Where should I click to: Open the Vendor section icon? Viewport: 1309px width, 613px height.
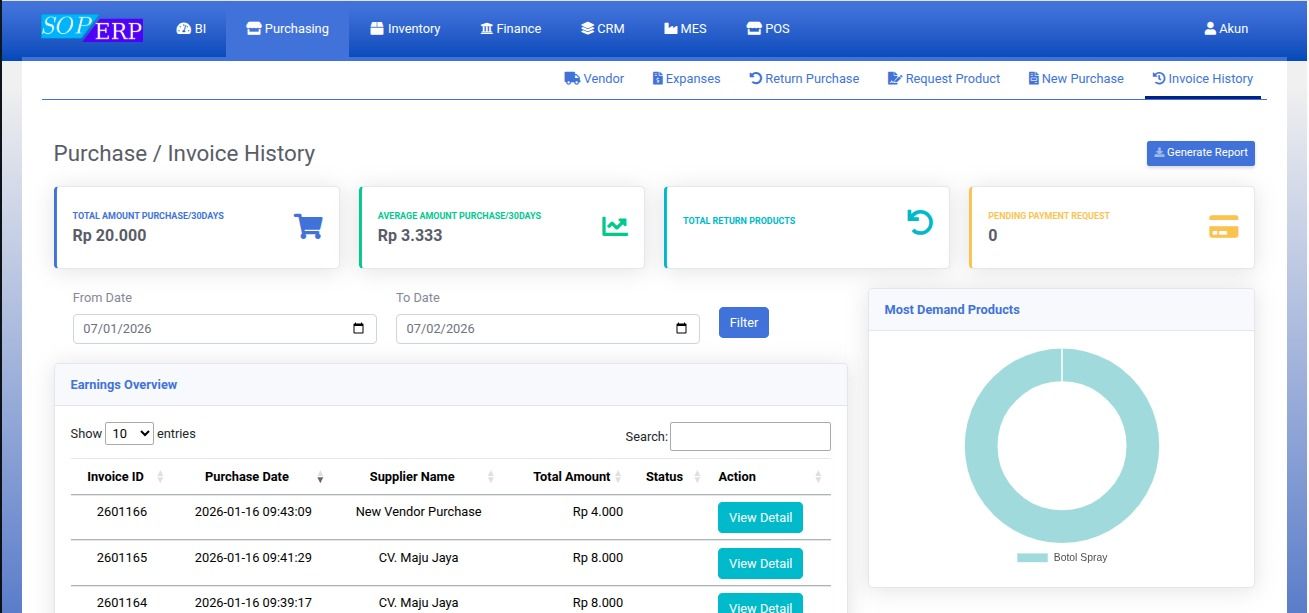tap(569, 77)
